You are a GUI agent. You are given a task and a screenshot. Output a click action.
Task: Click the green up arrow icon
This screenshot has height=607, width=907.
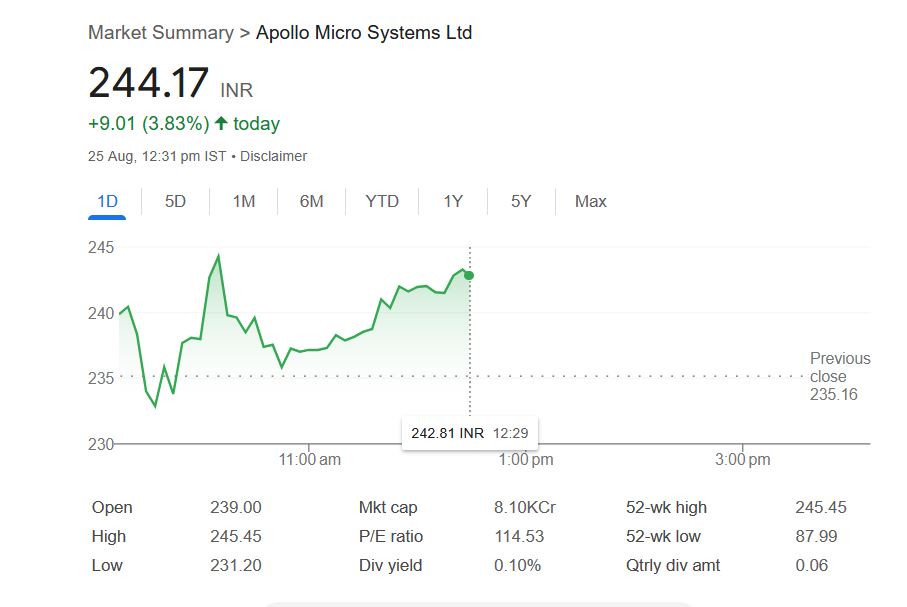(x=221, y=124)
